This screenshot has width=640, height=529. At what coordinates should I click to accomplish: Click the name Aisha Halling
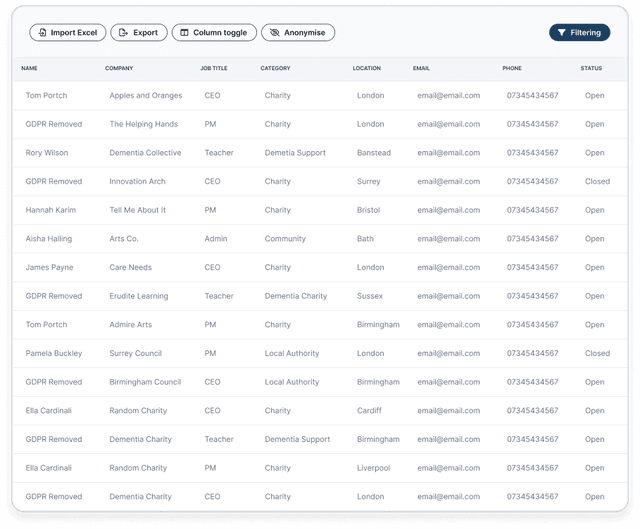[x=49, y=239]
